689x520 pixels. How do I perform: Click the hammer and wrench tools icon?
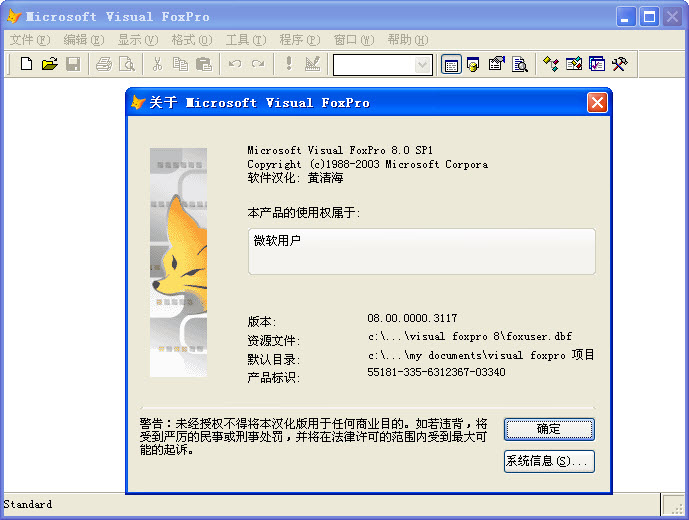pos(619,64)
